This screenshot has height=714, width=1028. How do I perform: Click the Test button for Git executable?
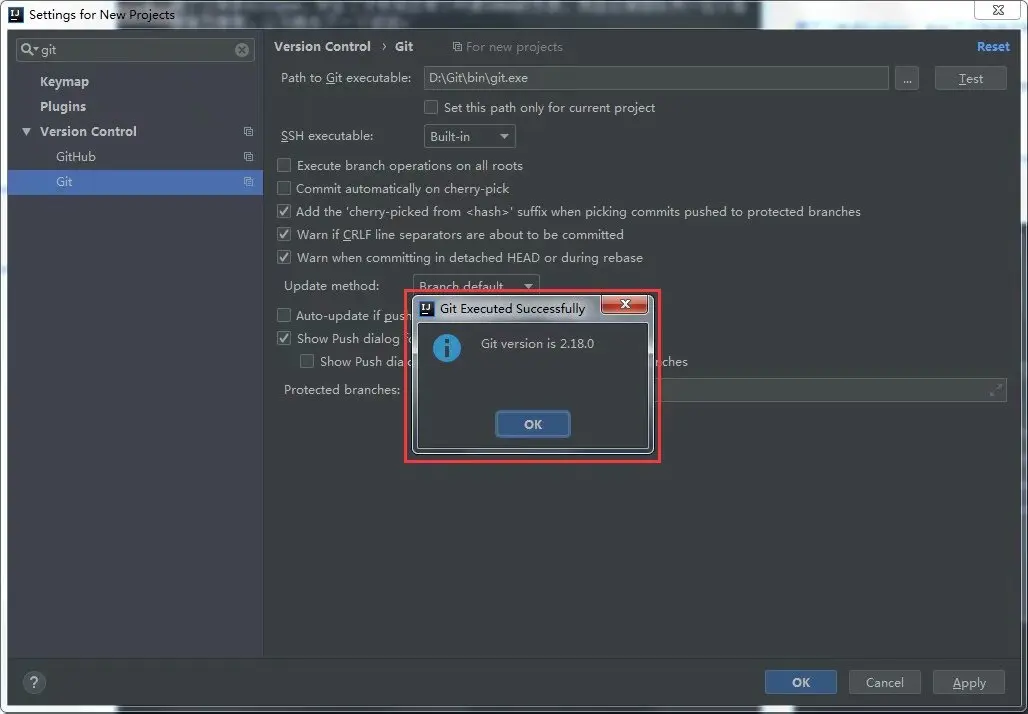point(970,79)
